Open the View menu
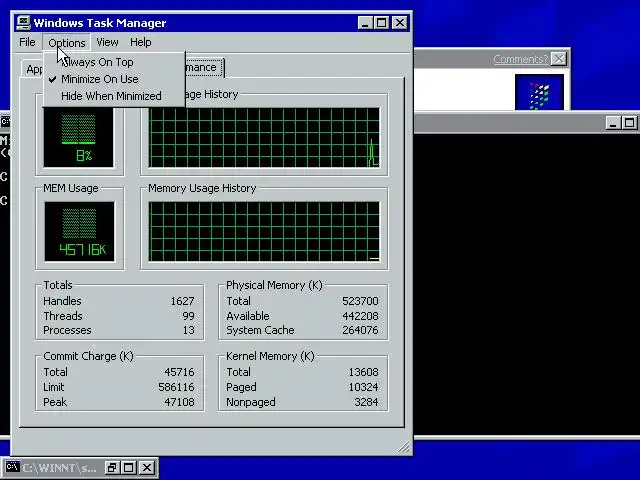This screenshot has height=480, width=640. click(x=107, y=42)
